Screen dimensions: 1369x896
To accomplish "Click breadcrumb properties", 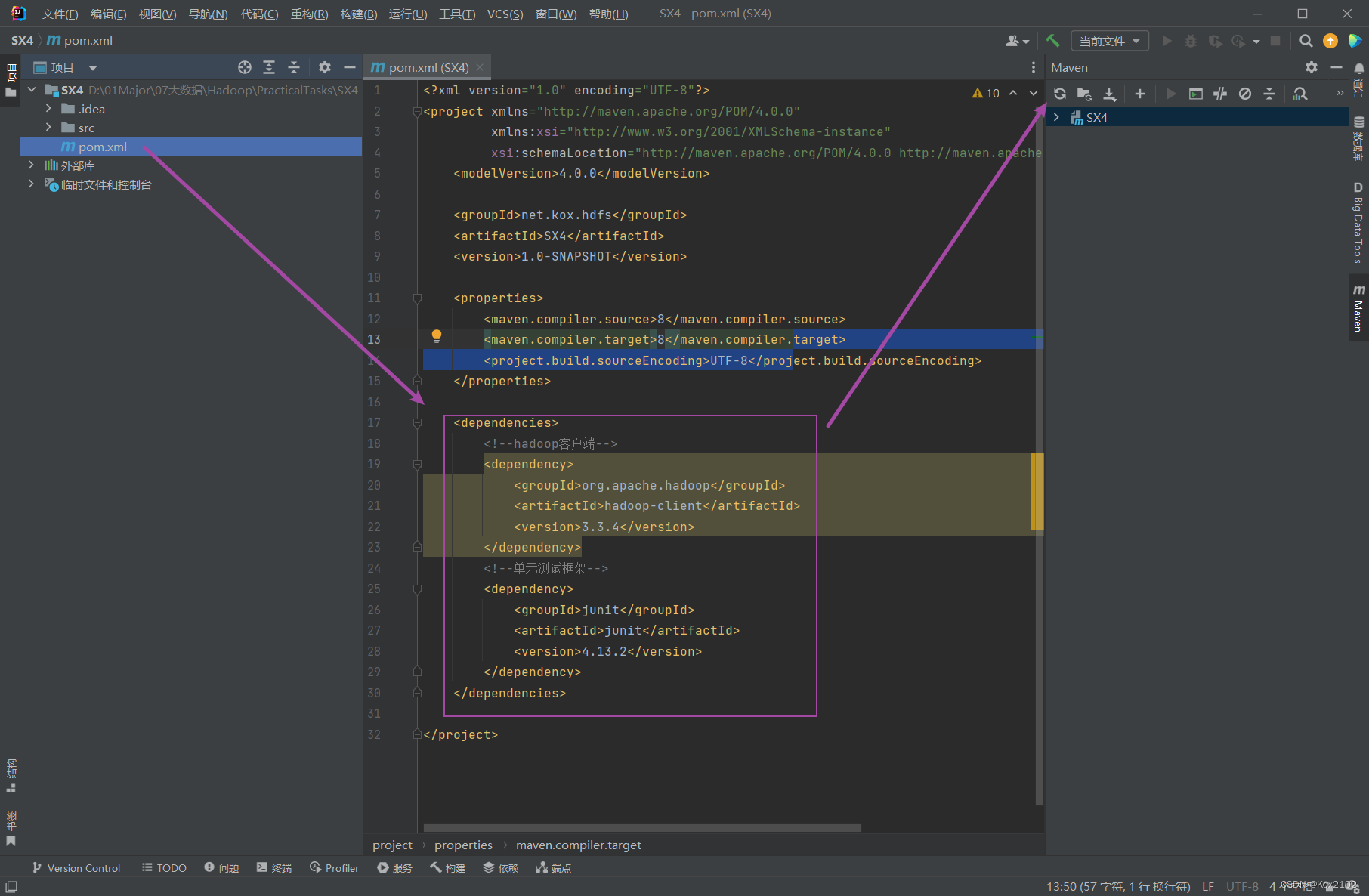I will [463, 845].
